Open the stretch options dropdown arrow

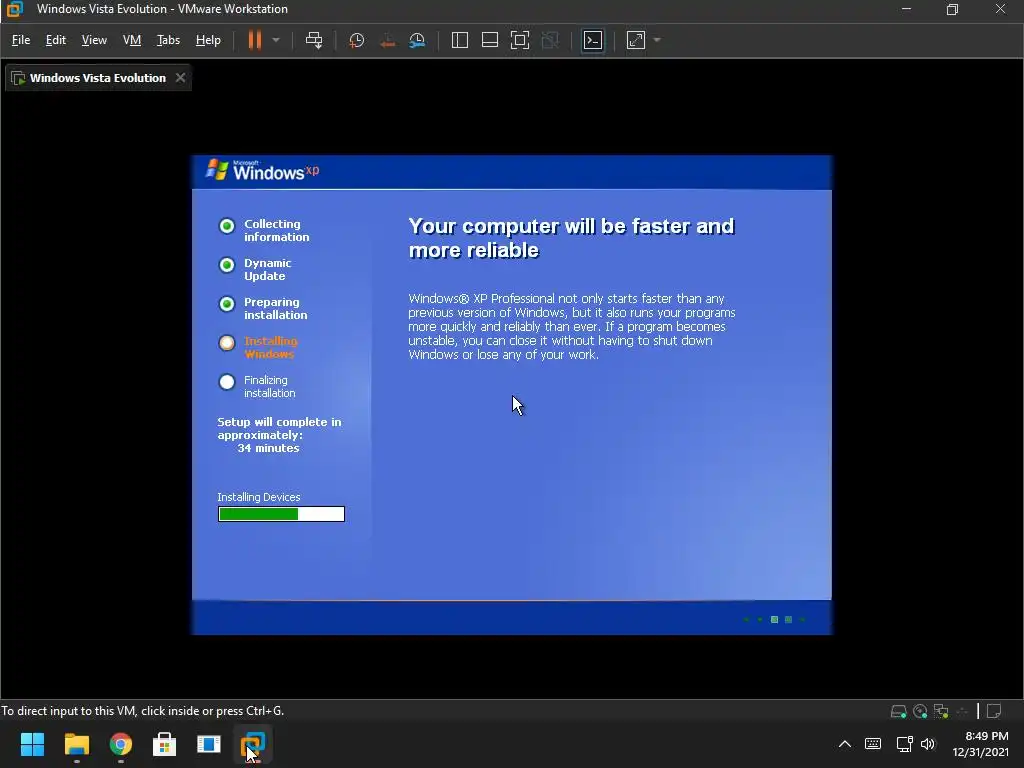pyautogui.click(x=657, y=40)
